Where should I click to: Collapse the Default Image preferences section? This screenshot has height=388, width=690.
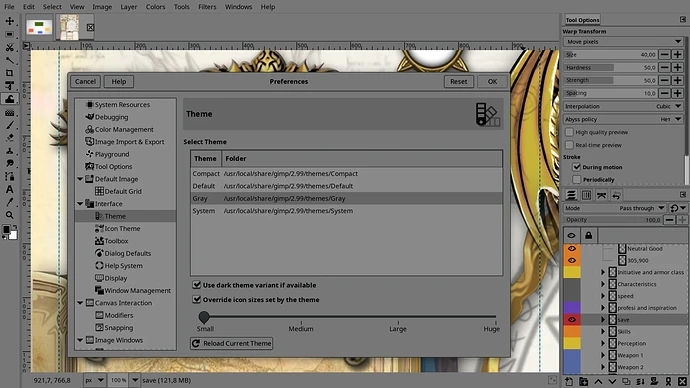(x=80, y=179)
